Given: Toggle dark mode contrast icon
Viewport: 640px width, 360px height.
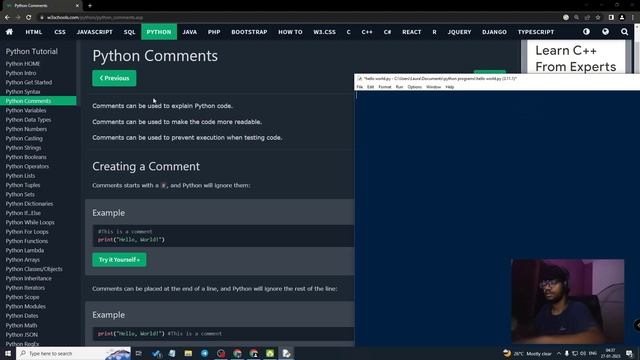Looking at the screenshot, I should [x=587, y=31].
